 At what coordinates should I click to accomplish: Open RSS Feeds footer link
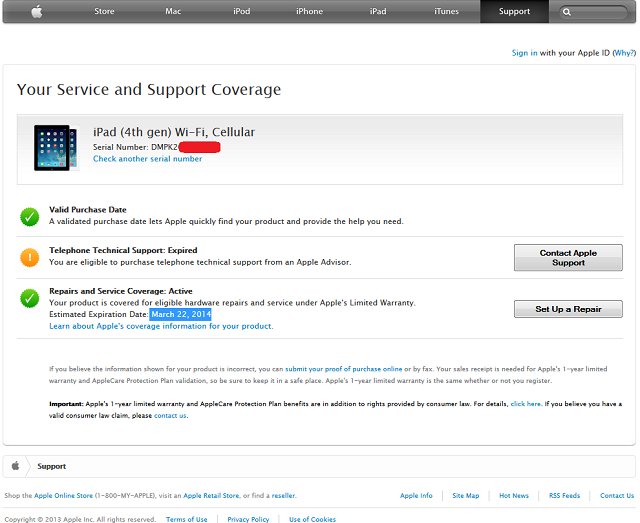[x=564, y=496]
